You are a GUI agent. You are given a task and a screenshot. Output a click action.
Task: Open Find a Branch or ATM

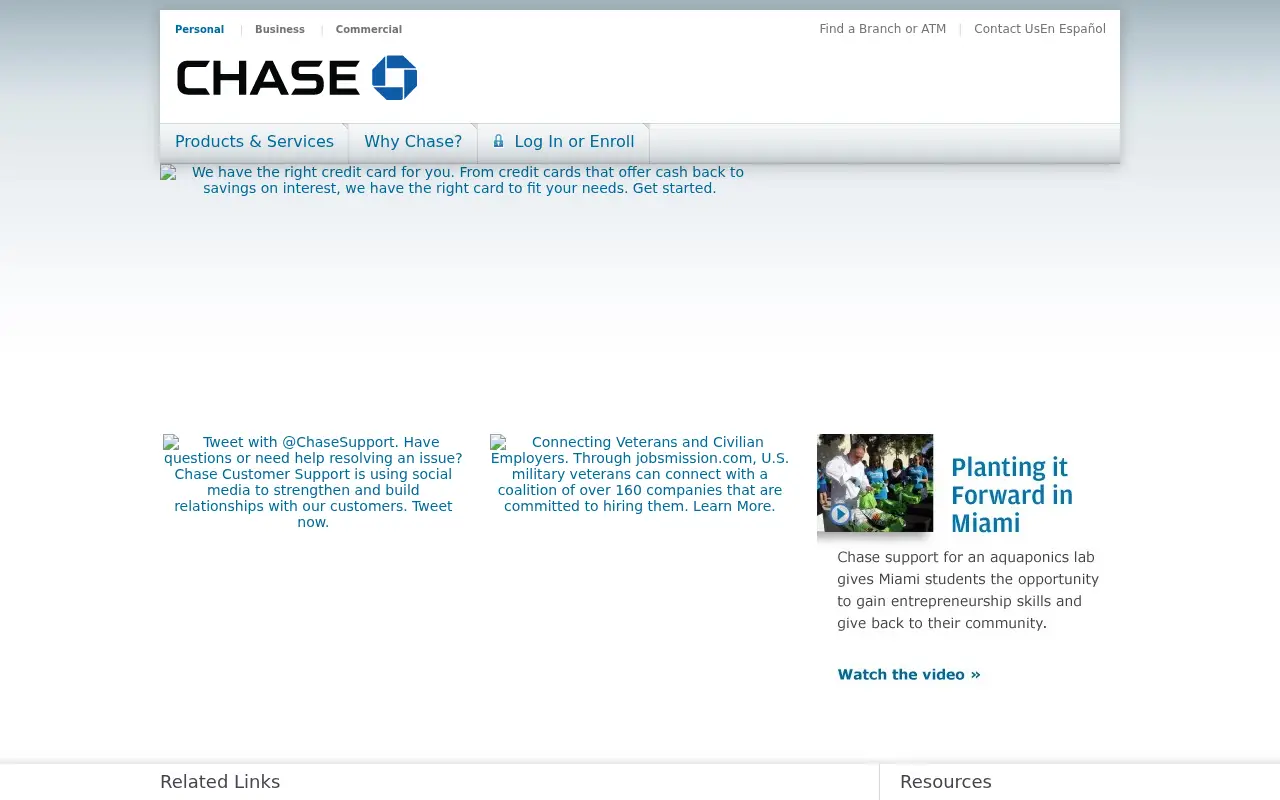883,29
